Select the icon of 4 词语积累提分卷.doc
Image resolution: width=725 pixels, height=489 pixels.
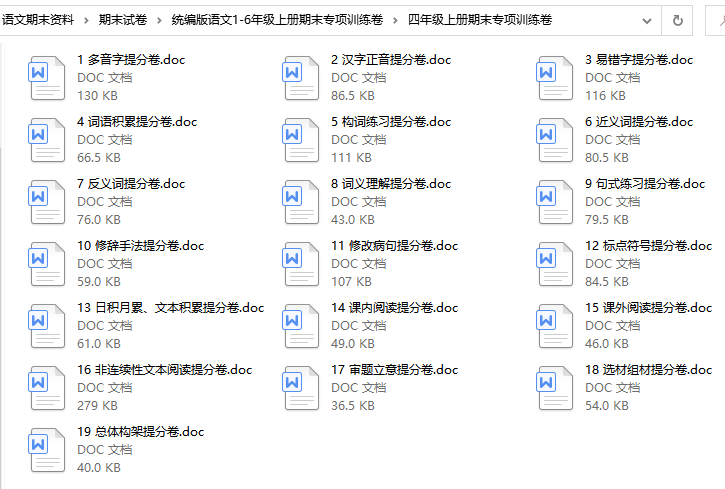[47, 140]
